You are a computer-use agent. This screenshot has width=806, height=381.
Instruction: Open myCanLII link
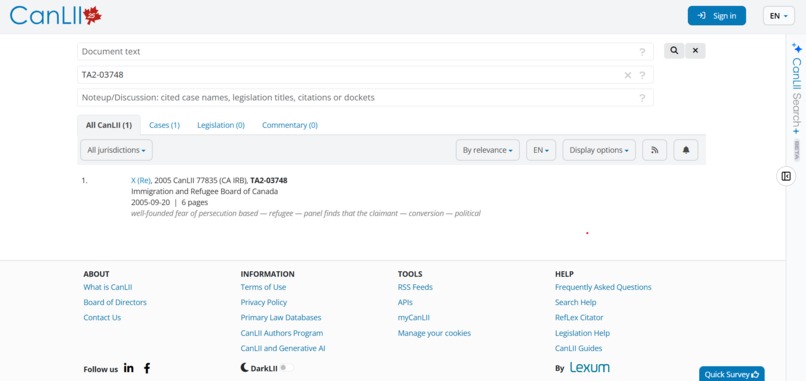coord(414,318)
